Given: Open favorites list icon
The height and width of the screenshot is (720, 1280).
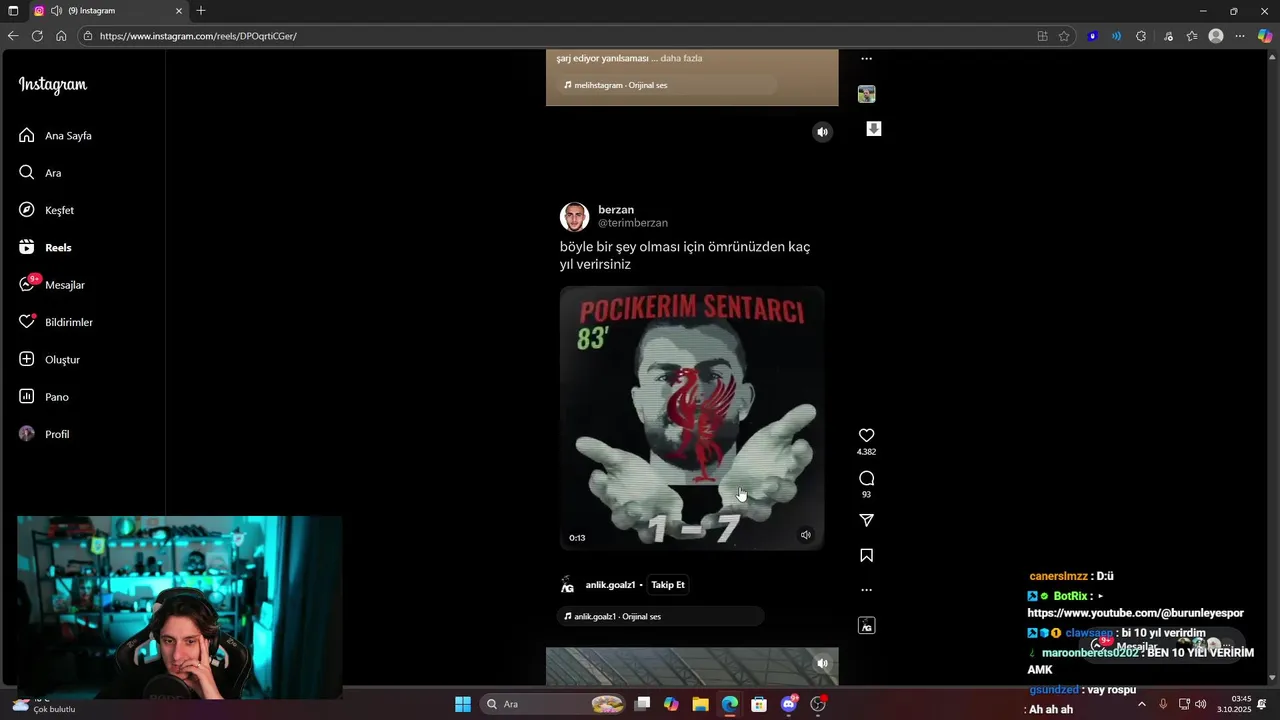Looking at the screenshot, I should (x=1192, y=36).
